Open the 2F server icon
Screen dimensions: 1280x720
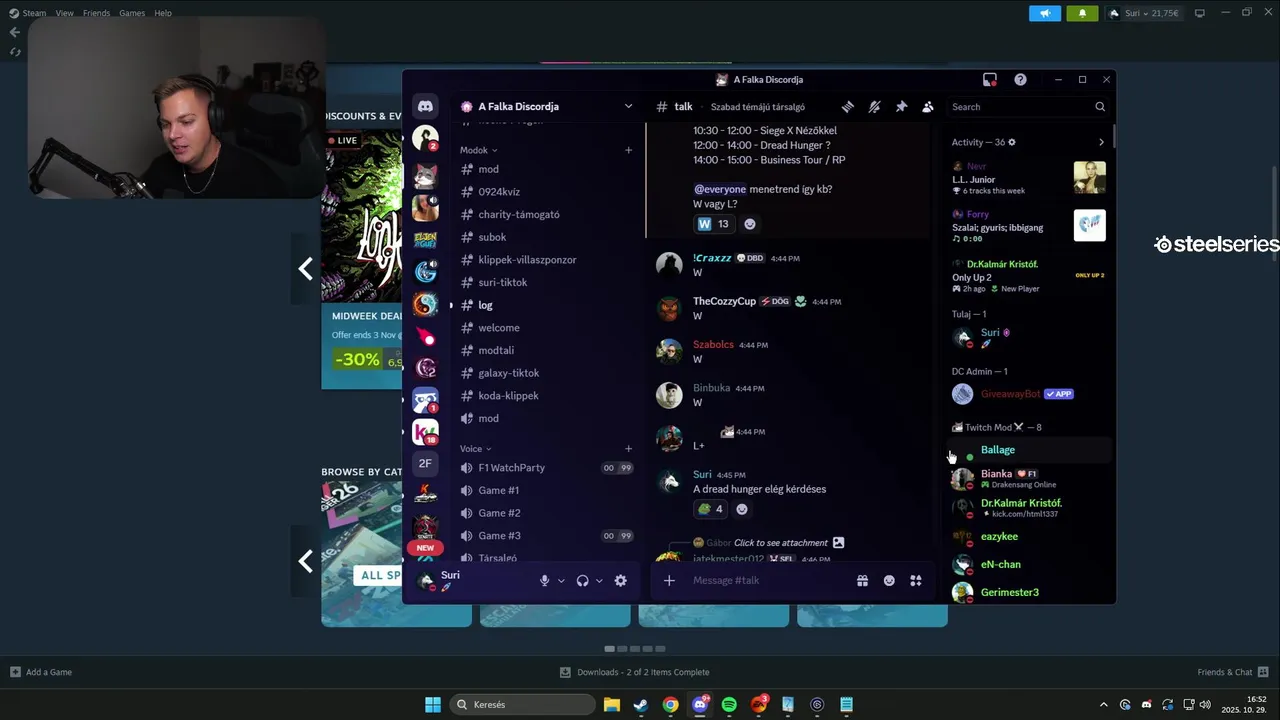[425, 463]
